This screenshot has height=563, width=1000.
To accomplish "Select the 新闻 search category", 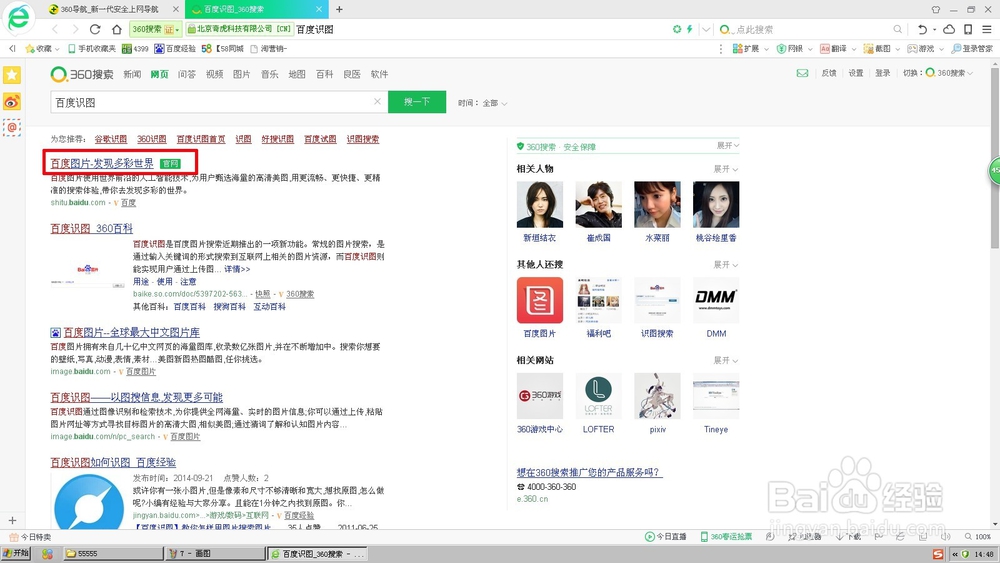I will tap(132, 74).
